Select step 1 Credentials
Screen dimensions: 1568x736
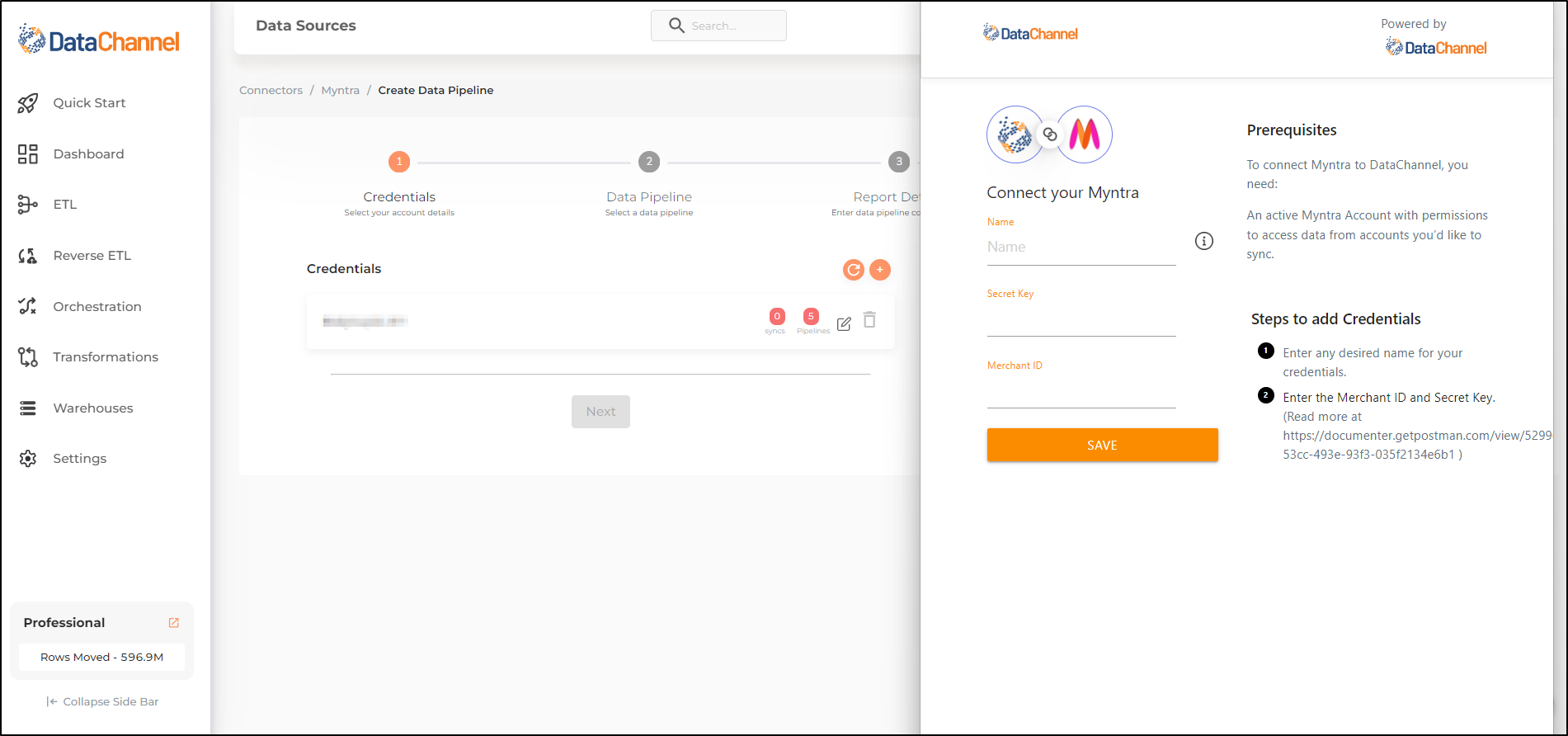(x=399, y=162)
